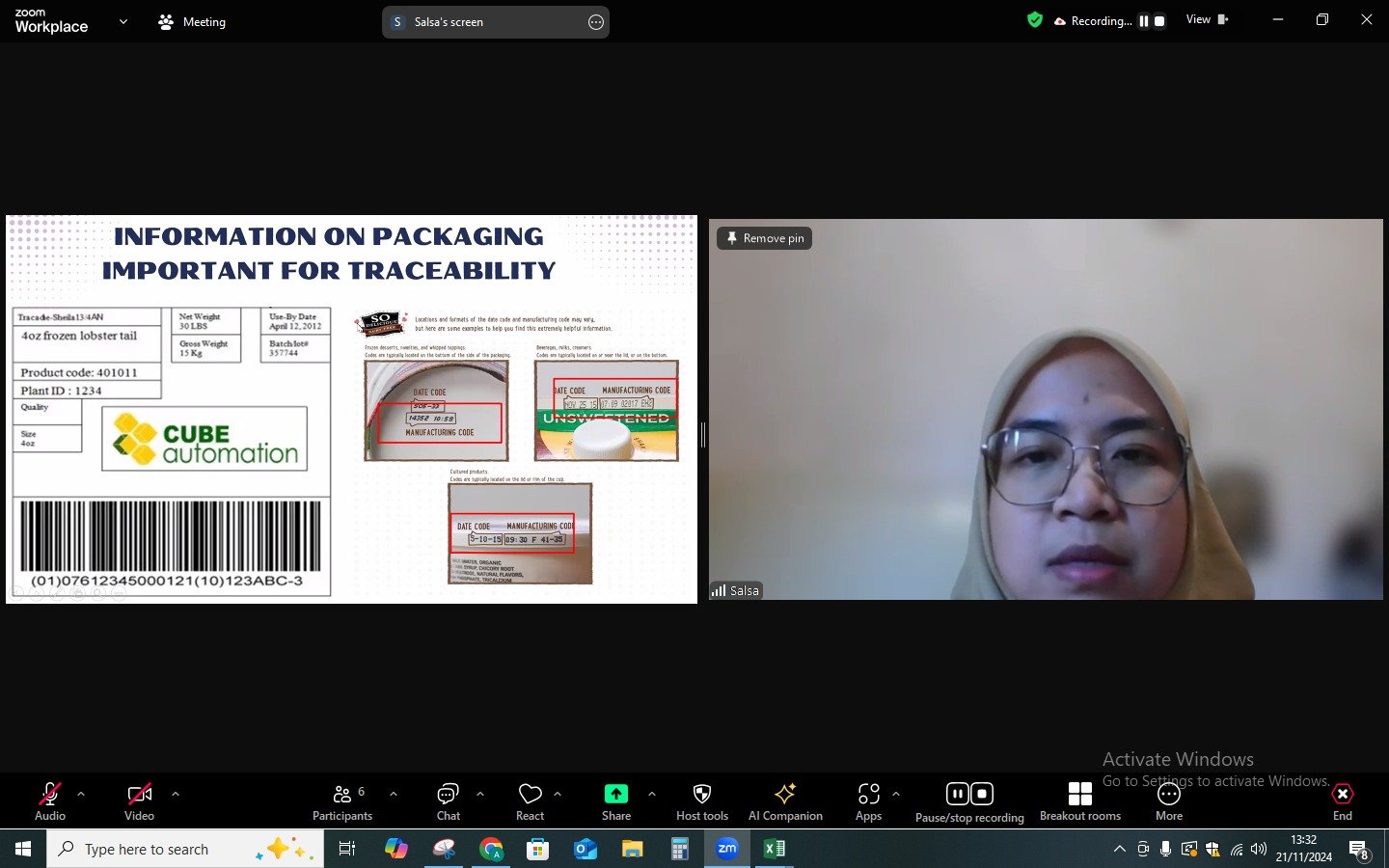Start camera with the Video button
Image resolution: width=1389 pixels, height=868 pixels.
pos(139,801)
